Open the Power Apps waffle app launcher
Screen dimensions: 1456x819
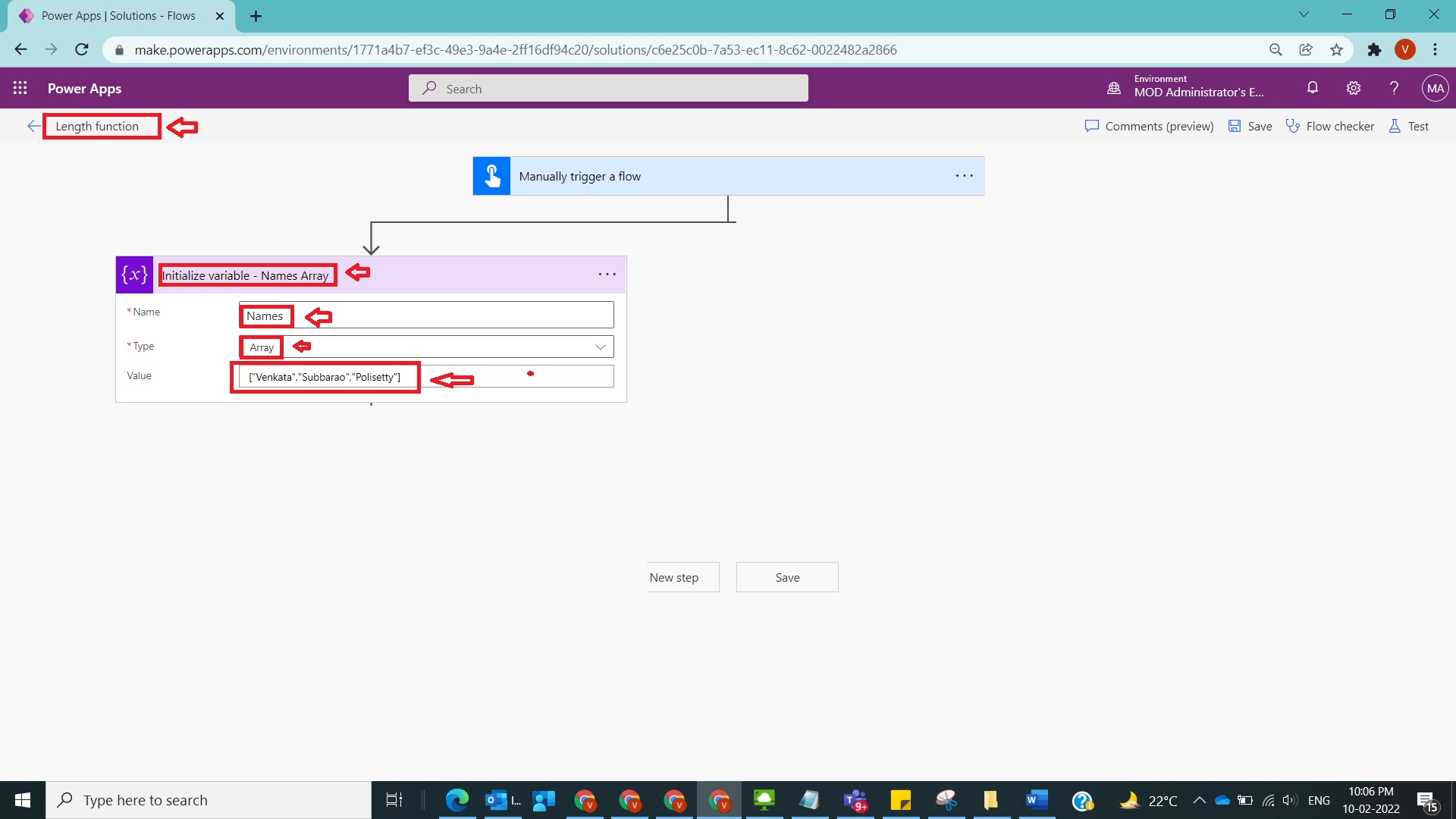(x=20, y=88)
